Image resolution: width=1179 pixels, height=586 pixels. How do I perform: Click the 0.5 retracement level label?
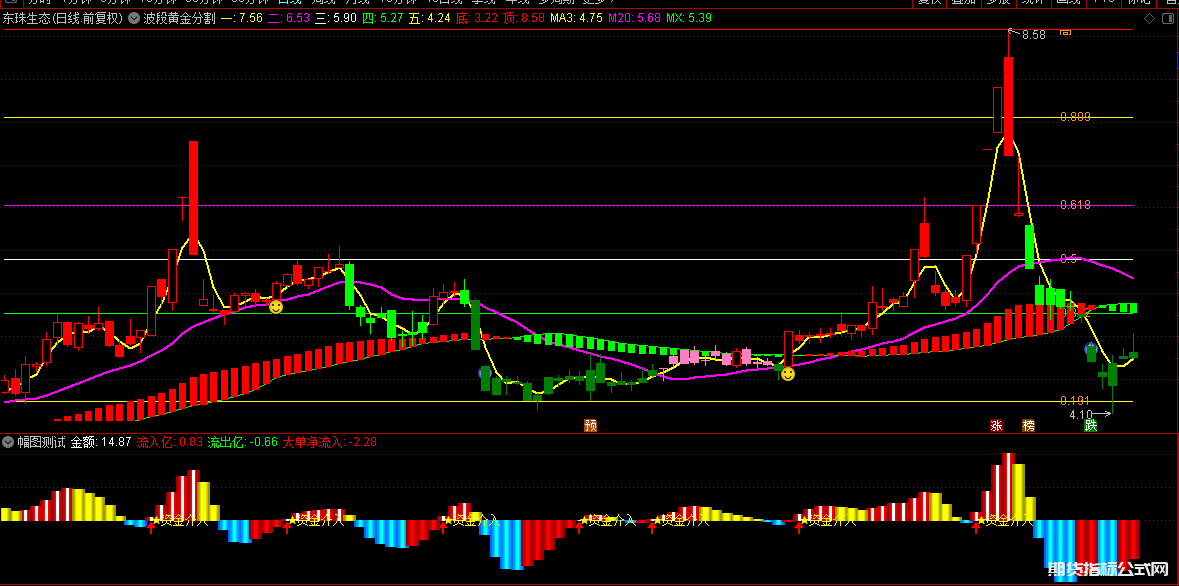tap(1068, 259)
